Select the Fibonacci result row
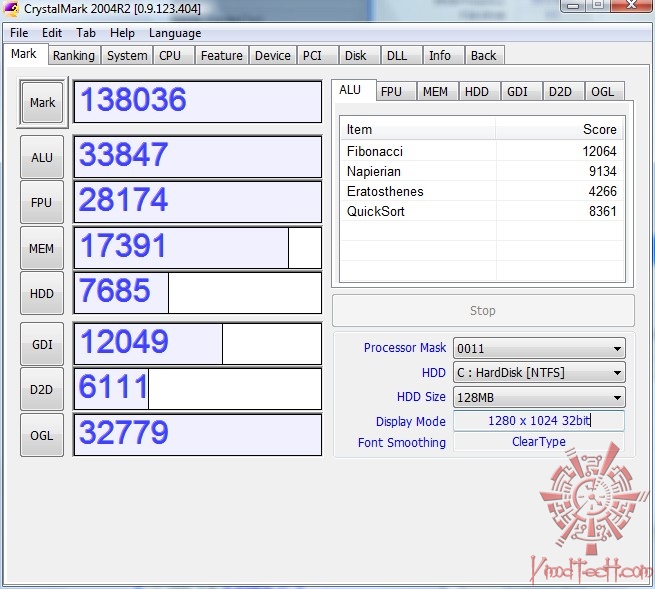 (x=482, y=151)
